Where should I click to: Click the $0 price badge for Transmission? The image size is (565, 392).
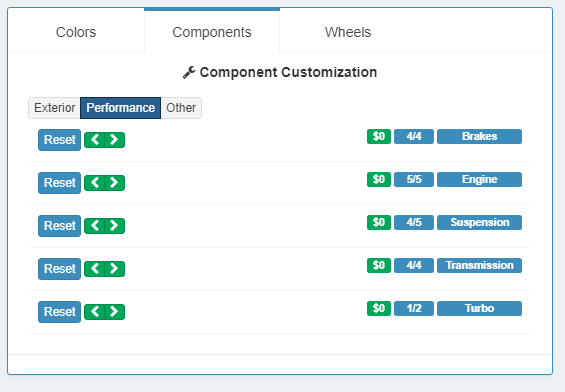point(379,266)
